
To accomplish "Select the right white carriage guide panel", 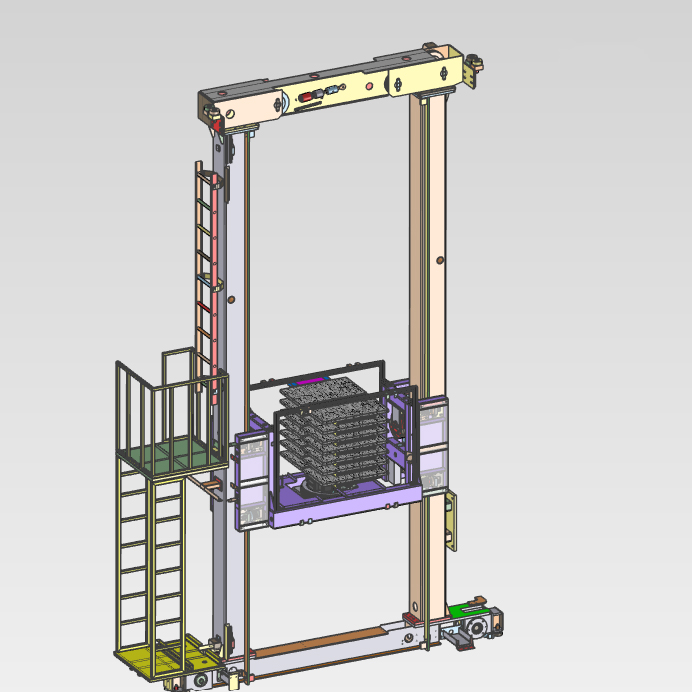I will [435, 445].
